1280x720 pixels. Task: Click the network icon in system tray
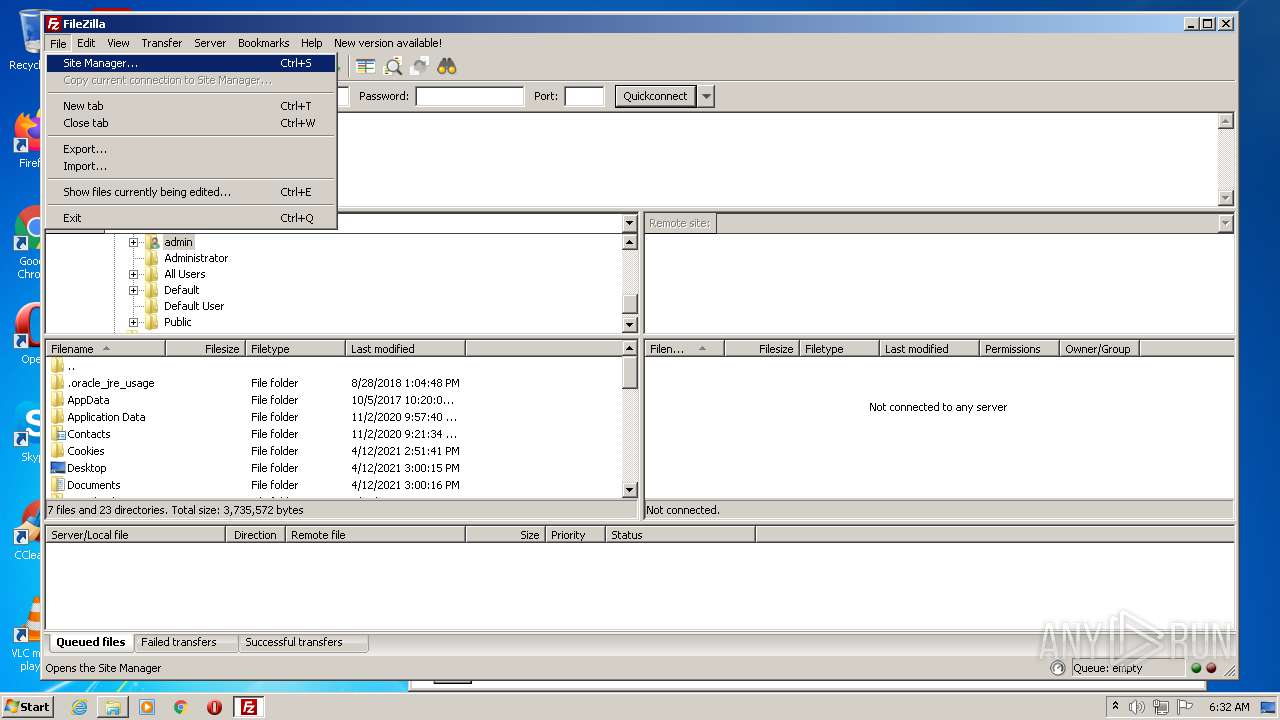click(1160, 707)
